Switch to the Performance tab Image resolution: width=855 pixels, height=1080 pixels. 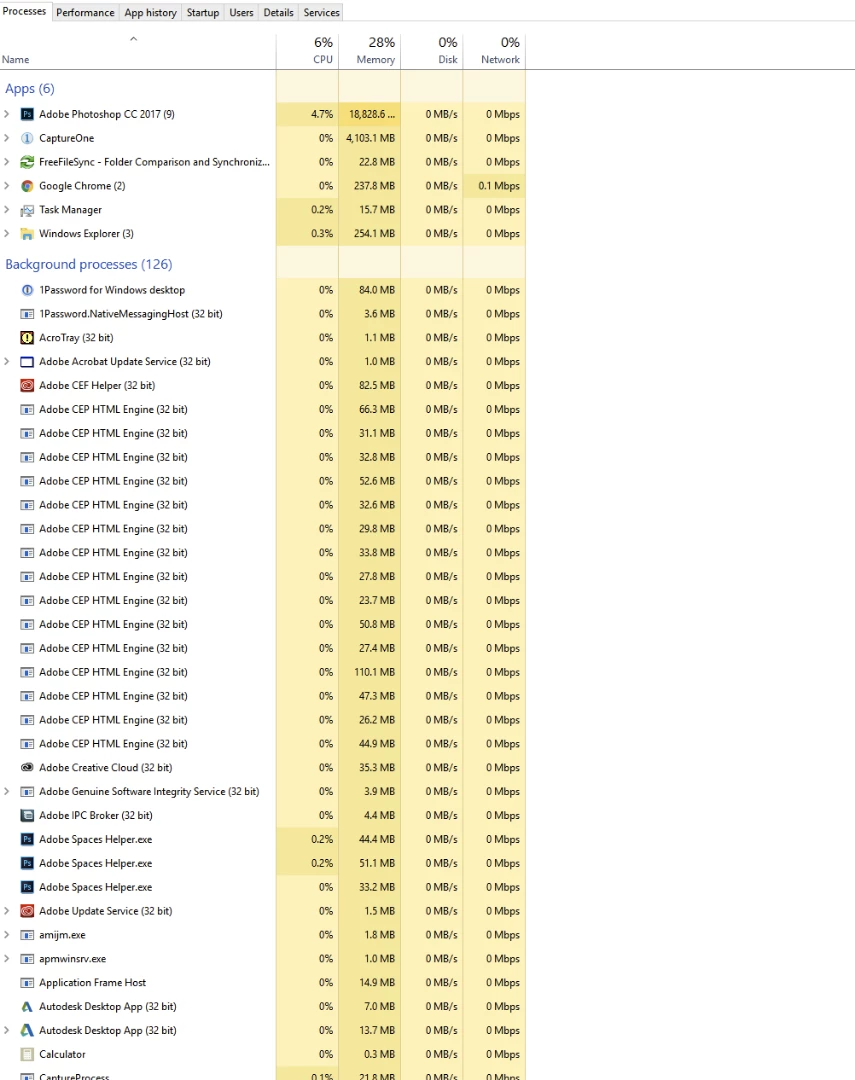(x=85, y=12)
